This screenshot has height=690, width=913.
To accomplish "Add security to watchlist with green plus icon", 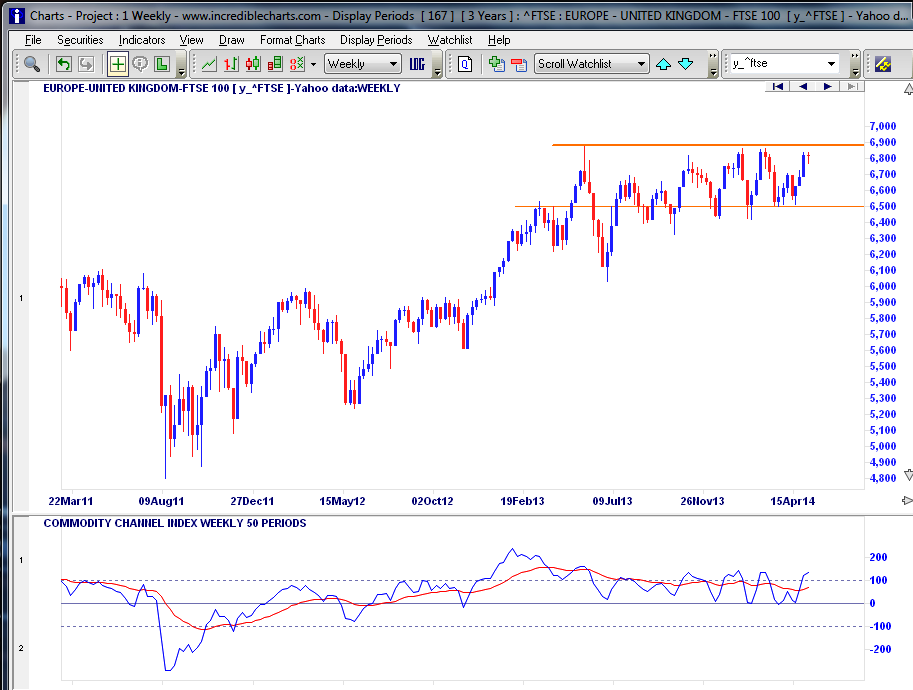I will (497, 63).
